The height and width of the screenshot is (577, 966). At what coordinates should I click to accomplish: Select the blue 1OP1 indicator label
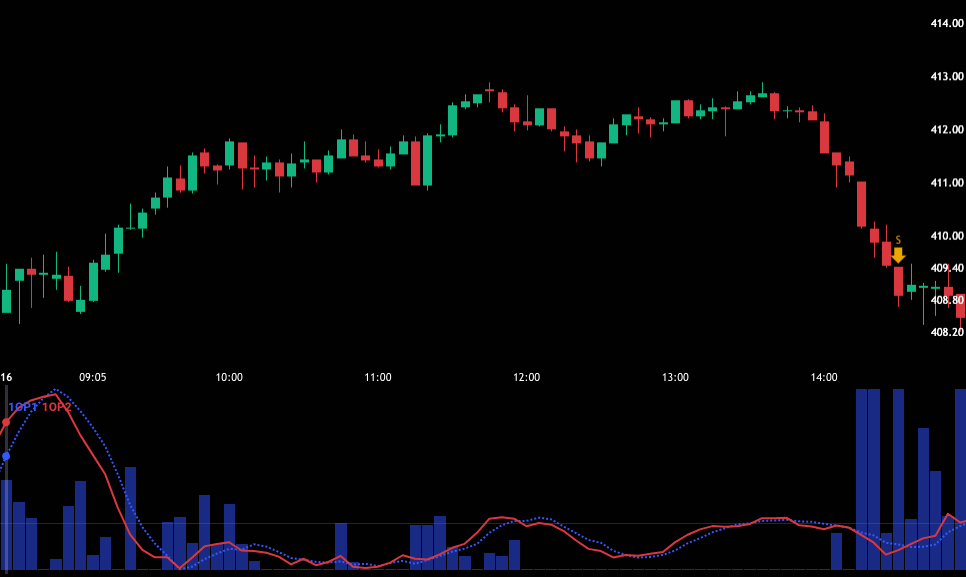[23, 407]
